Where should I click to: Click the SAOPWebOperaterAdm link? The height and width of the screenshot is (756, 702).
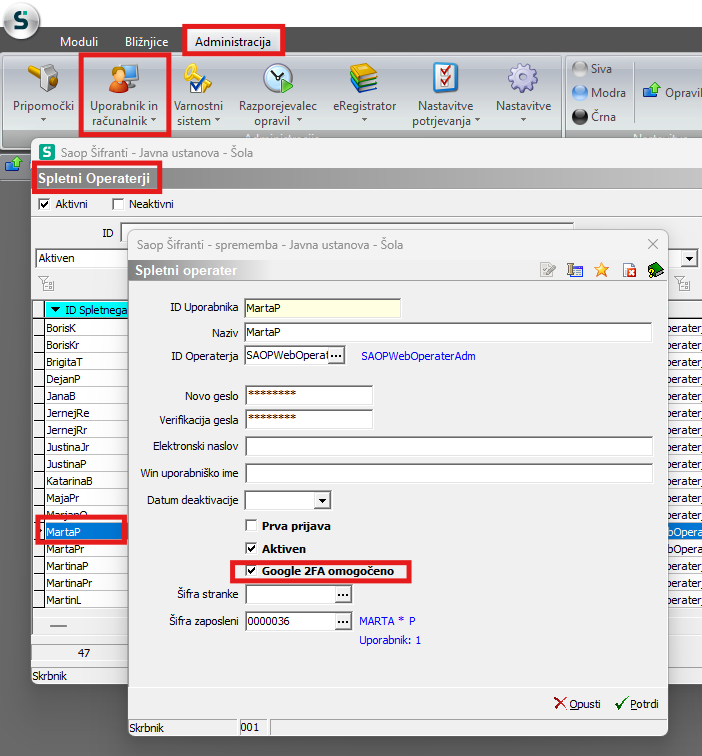pos(418,356)
